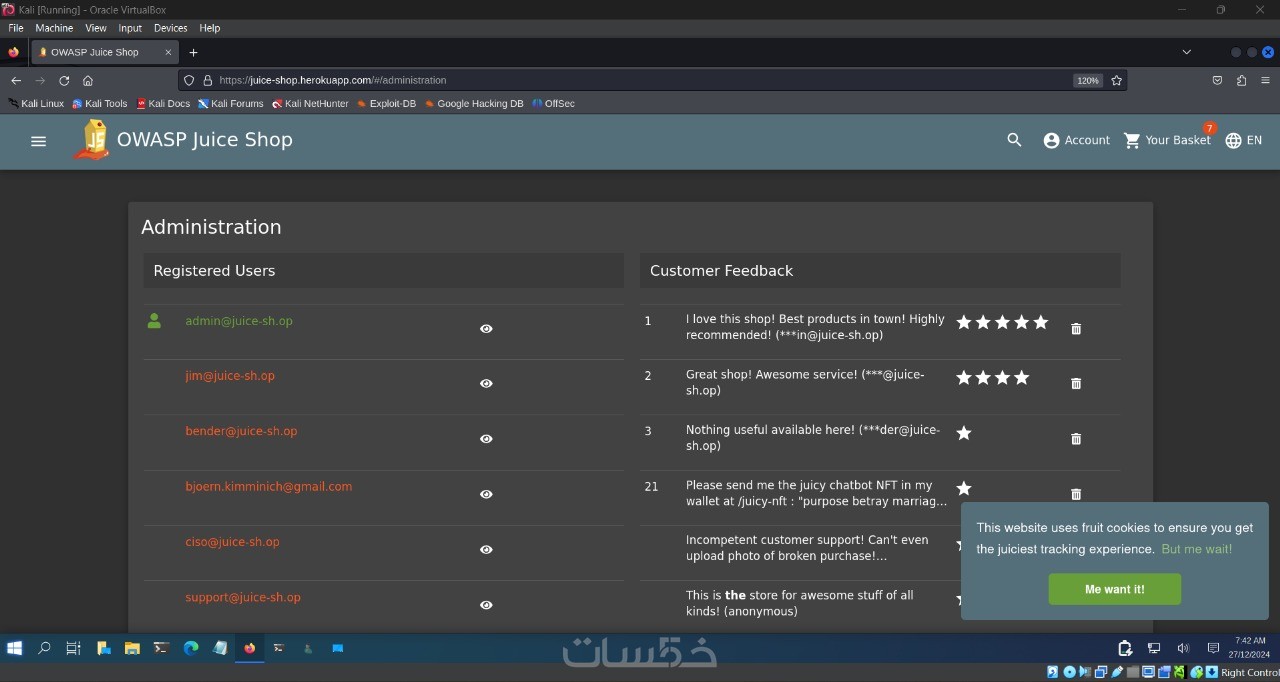Image resolution: width=1280 pixels, height=682 pixels.
Task: Open the Firefox application menu
Action: pyautogui.click(x=1265, y=80)
